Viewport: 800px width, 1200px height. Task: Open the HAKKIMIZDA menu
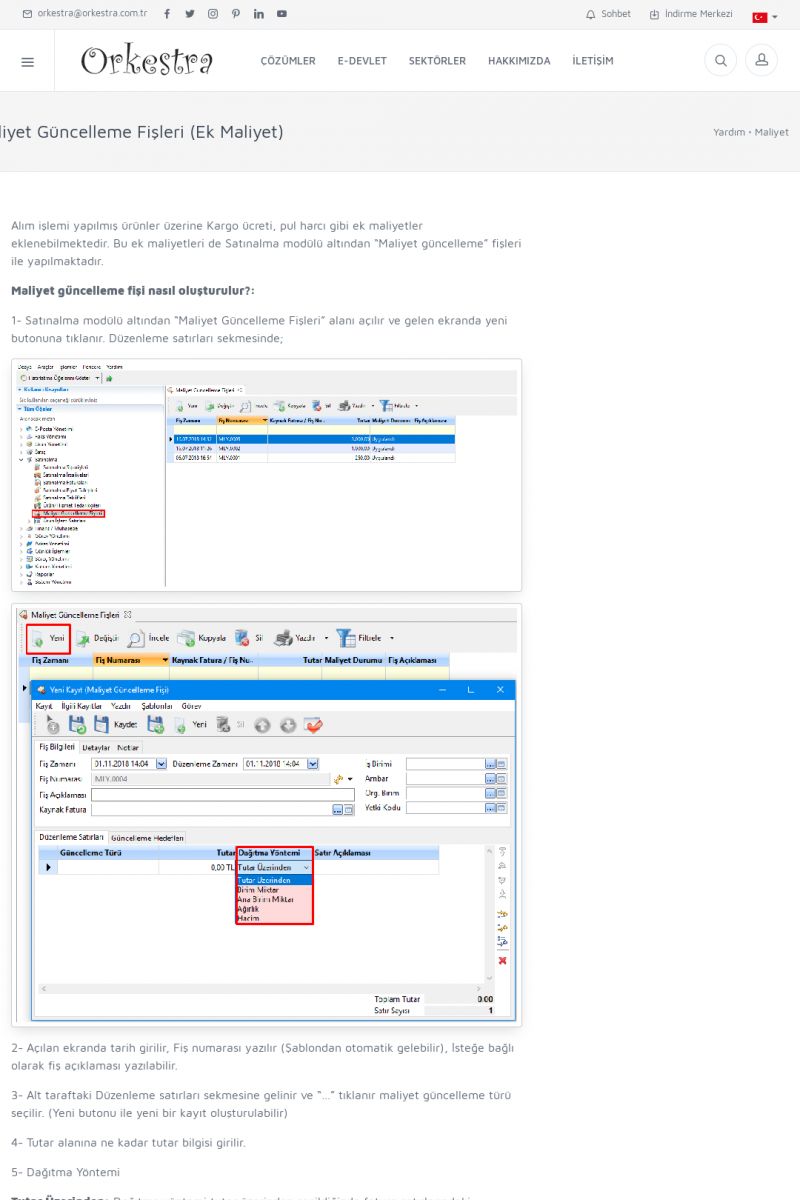519,61
